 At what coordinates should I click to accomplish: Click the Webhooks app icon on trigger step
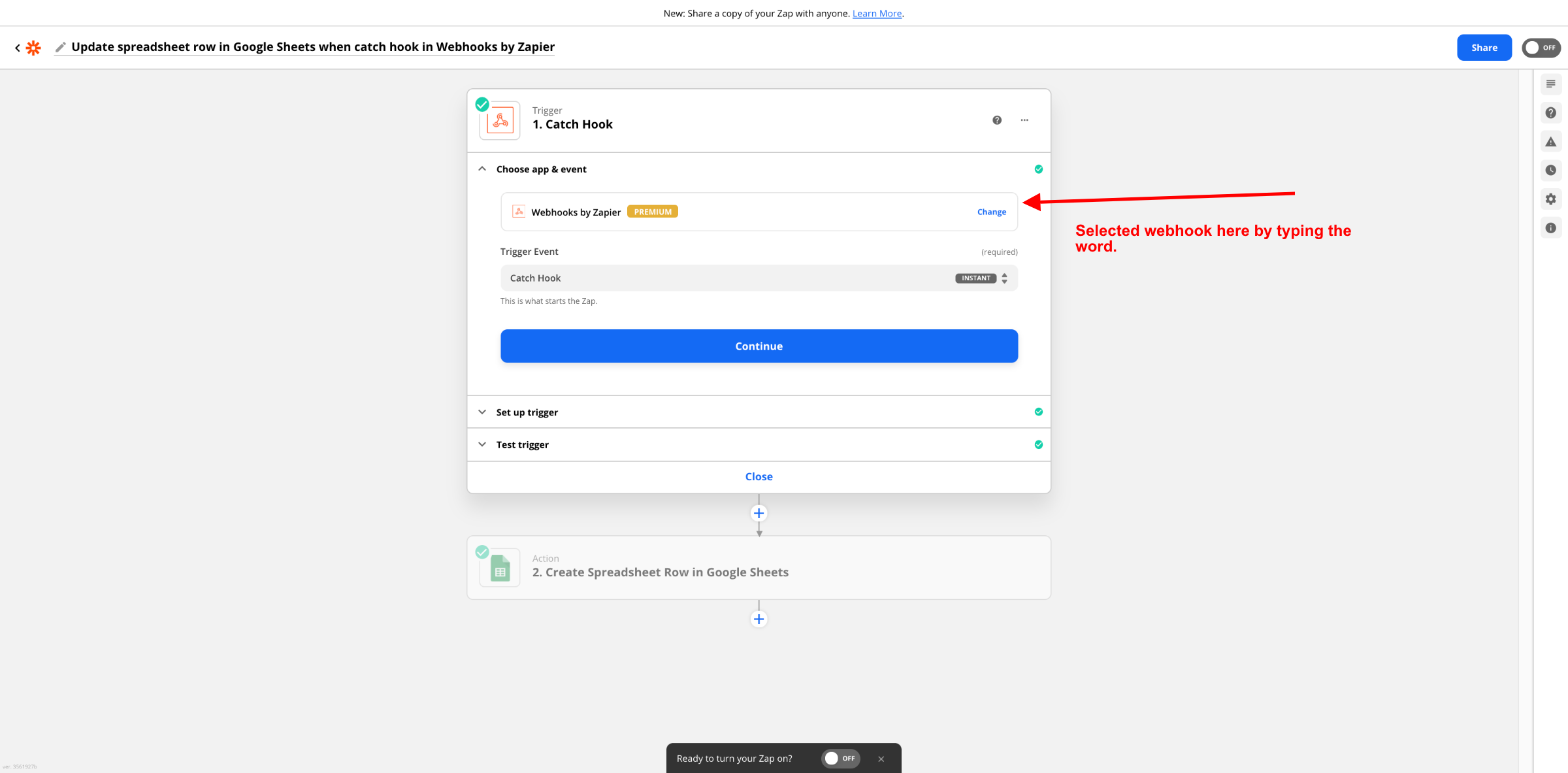[500, 121]
